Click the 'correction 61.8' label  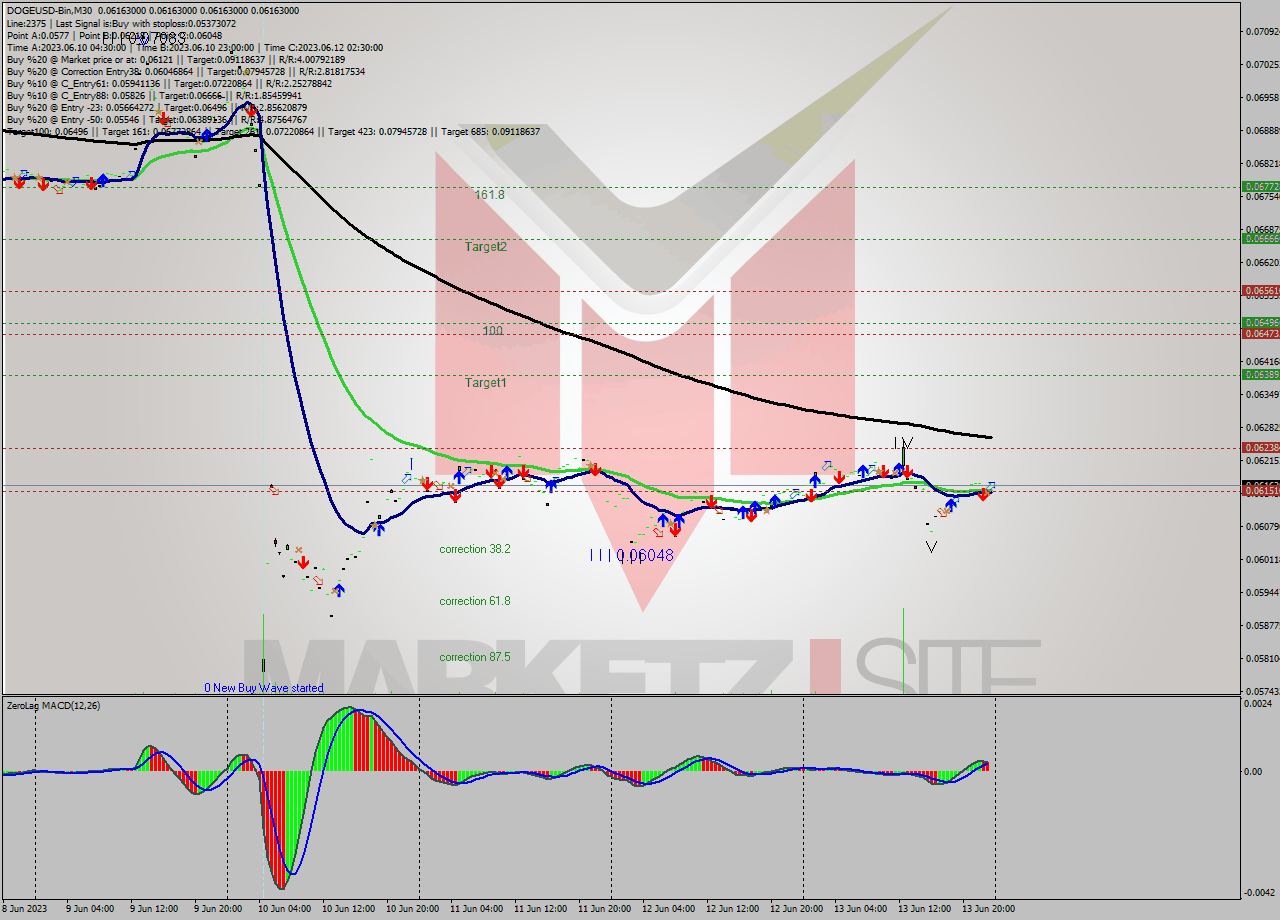pyautogui.click(x=475, y=601)
